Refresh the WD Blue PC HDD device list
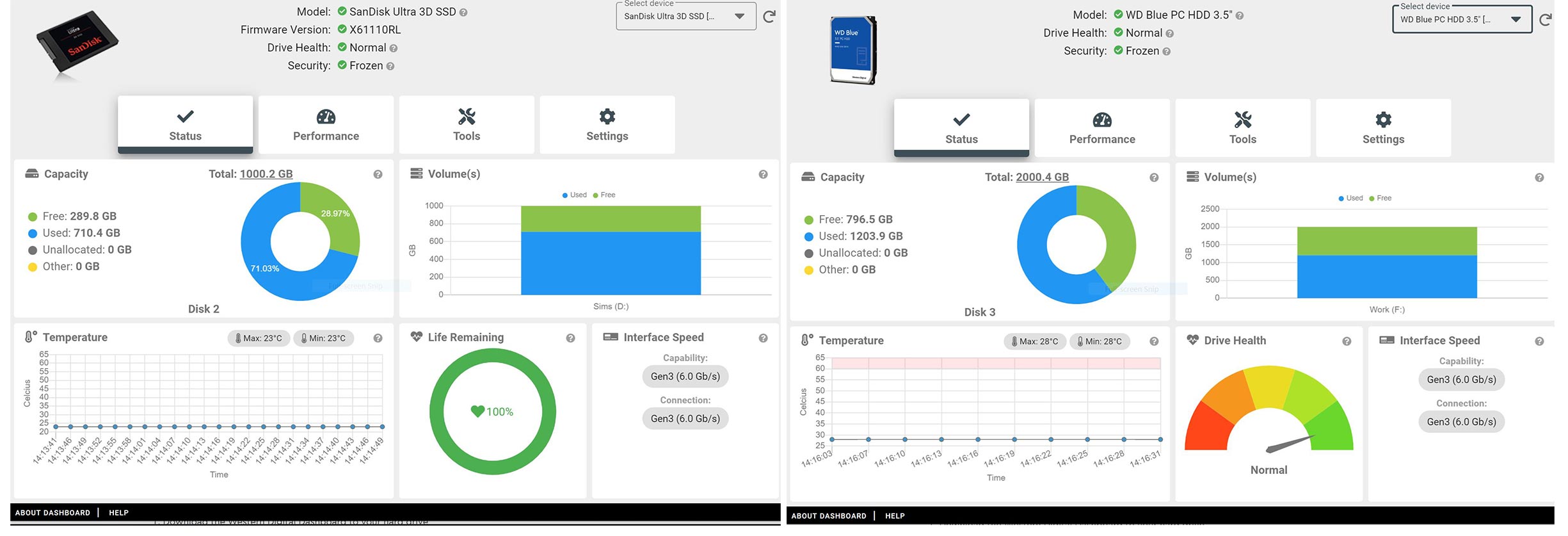This screenshot has height=536, width=1568. point(1546,20)
